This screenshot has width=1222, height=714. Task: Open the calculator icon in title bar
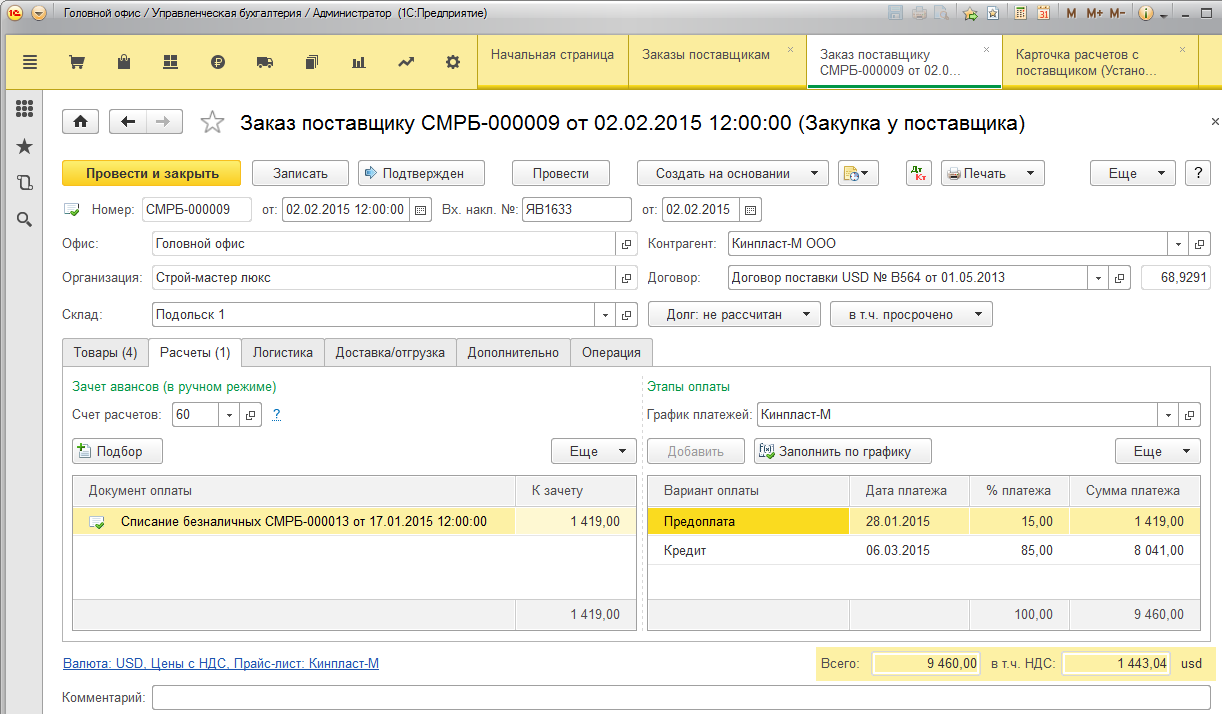(x=1021, y=13)
